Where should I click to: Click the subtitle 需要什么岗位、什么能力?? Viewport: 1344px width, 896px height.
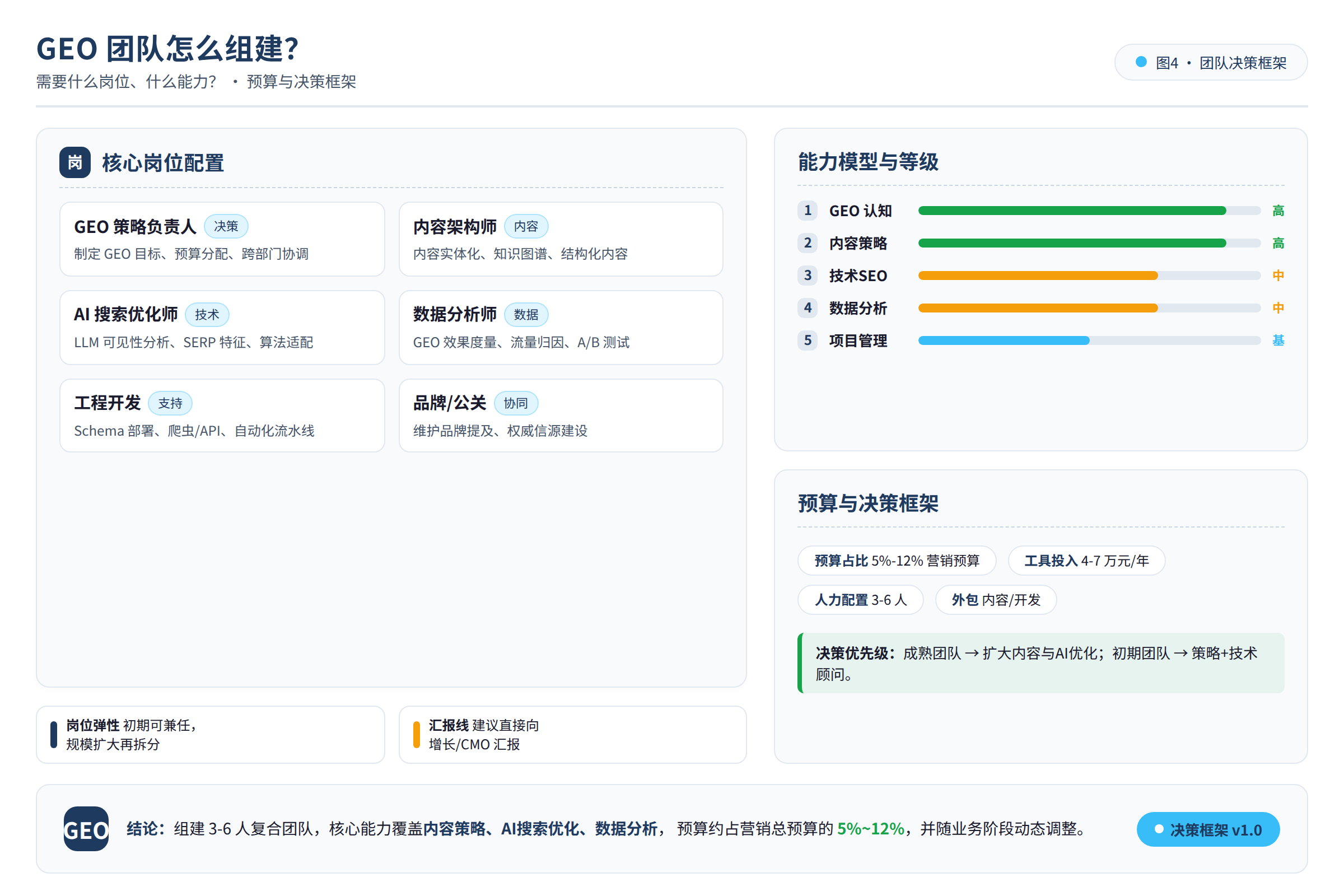click(x=127, y=82)
